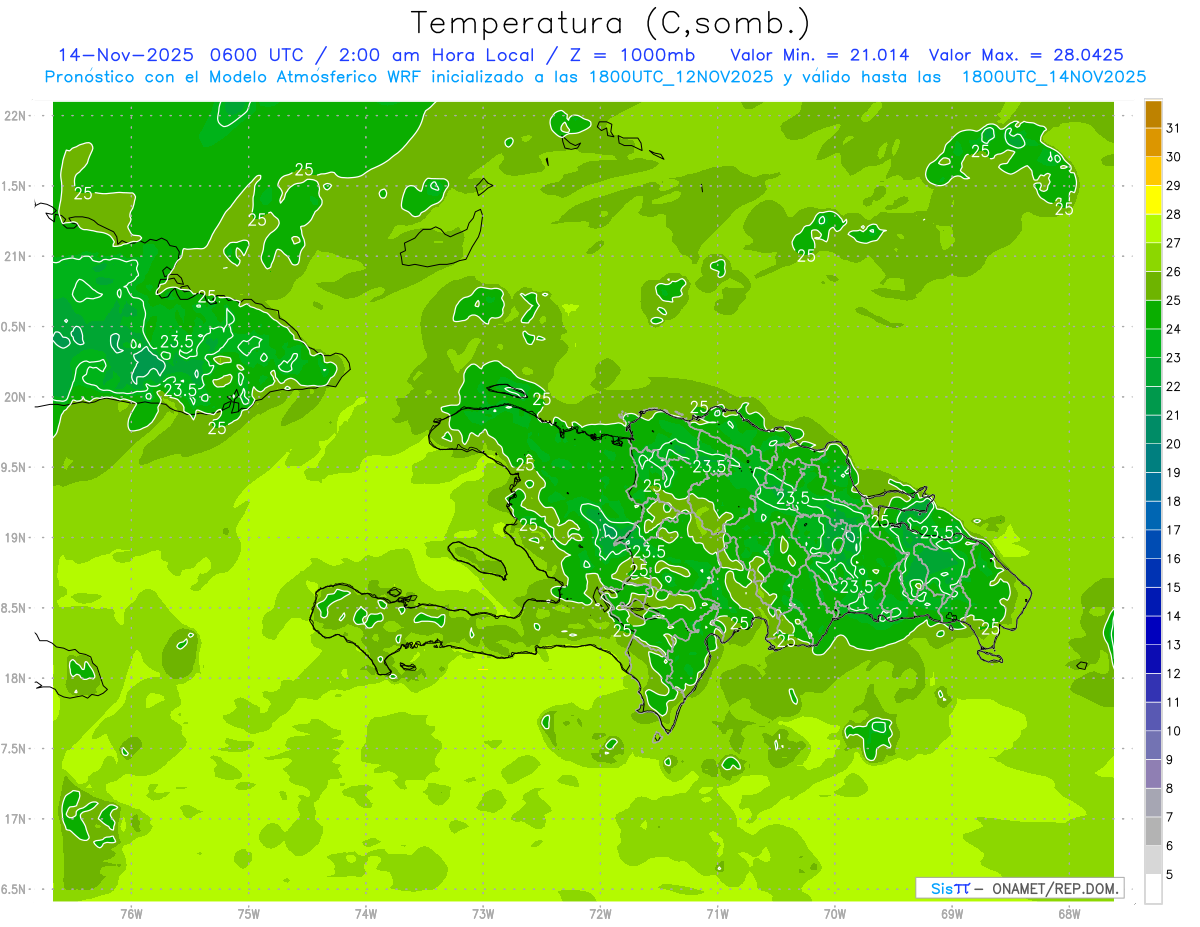Click the legend value label '12'
The width and height of the screenshot is (1200, 927).
(1174, 673)
